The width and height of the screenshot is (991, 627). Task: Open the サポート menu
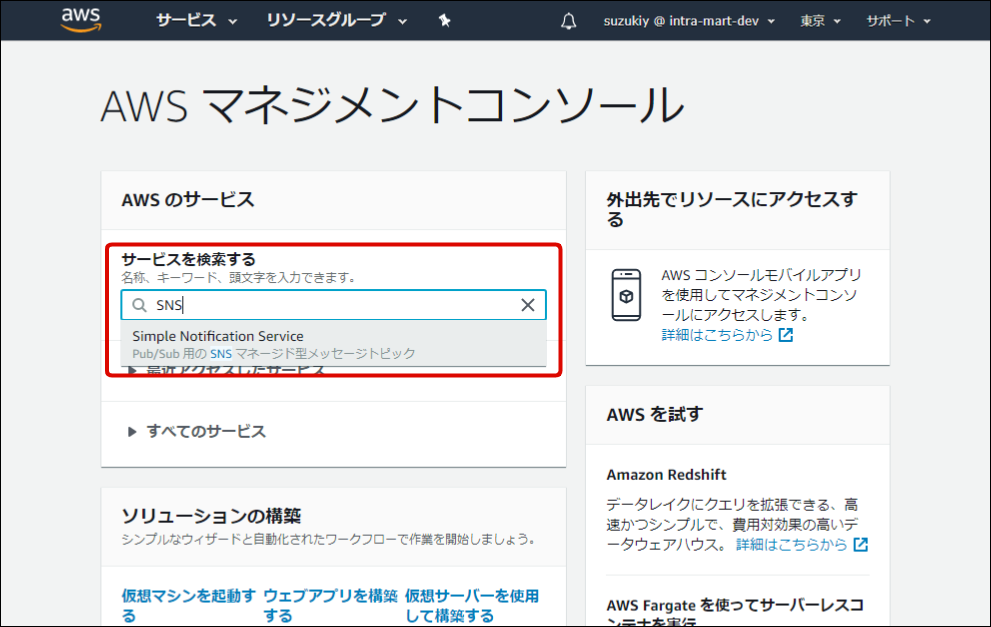(x=897, y=21)
